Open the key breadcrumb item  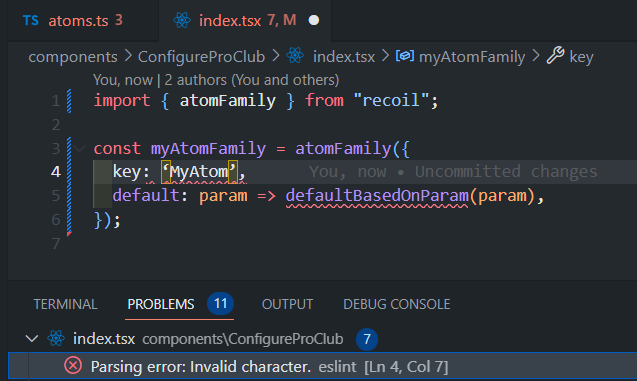(581, 57)
